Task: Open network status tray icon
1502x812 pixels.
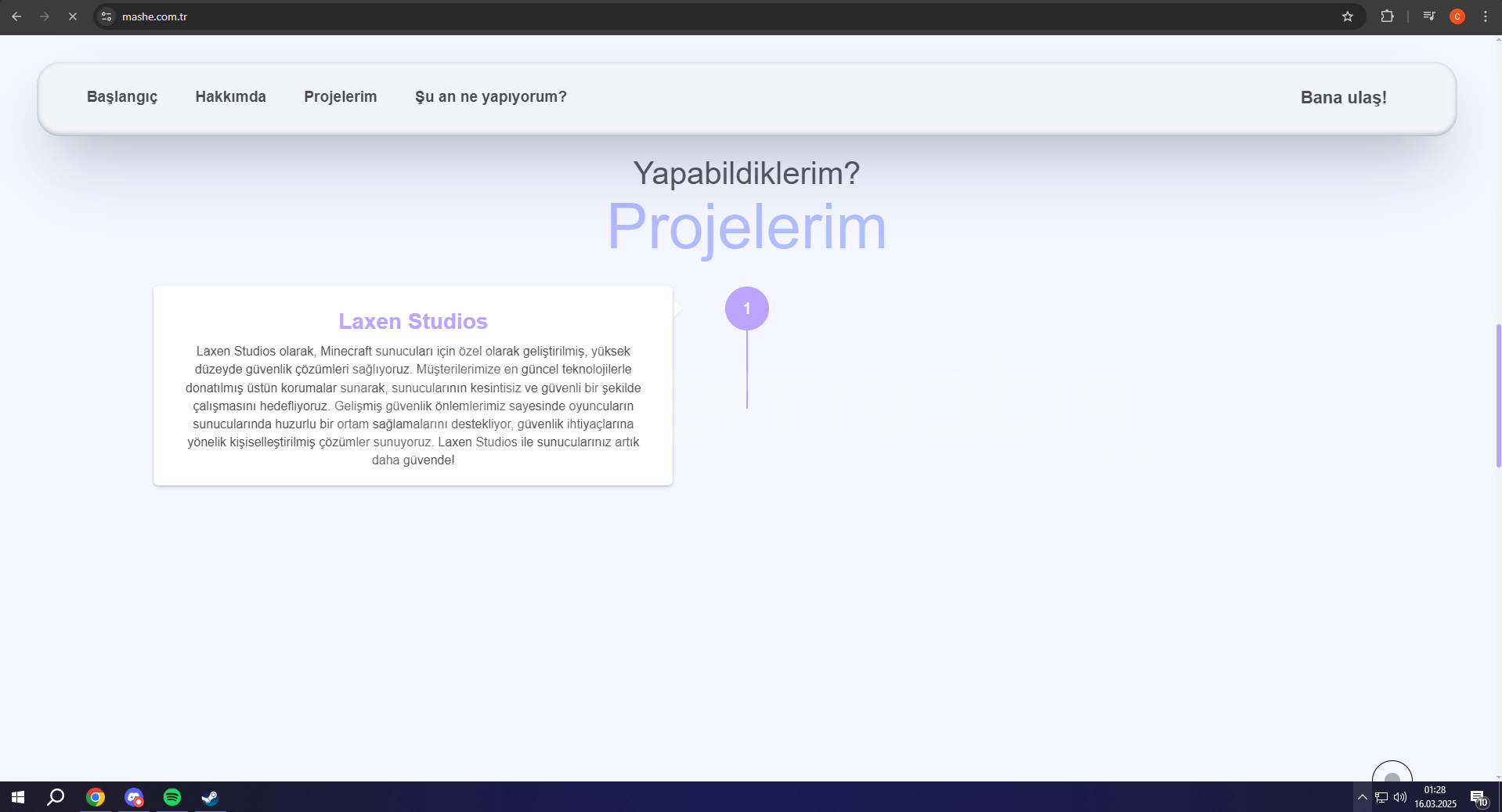Action: click(1381, 797)
